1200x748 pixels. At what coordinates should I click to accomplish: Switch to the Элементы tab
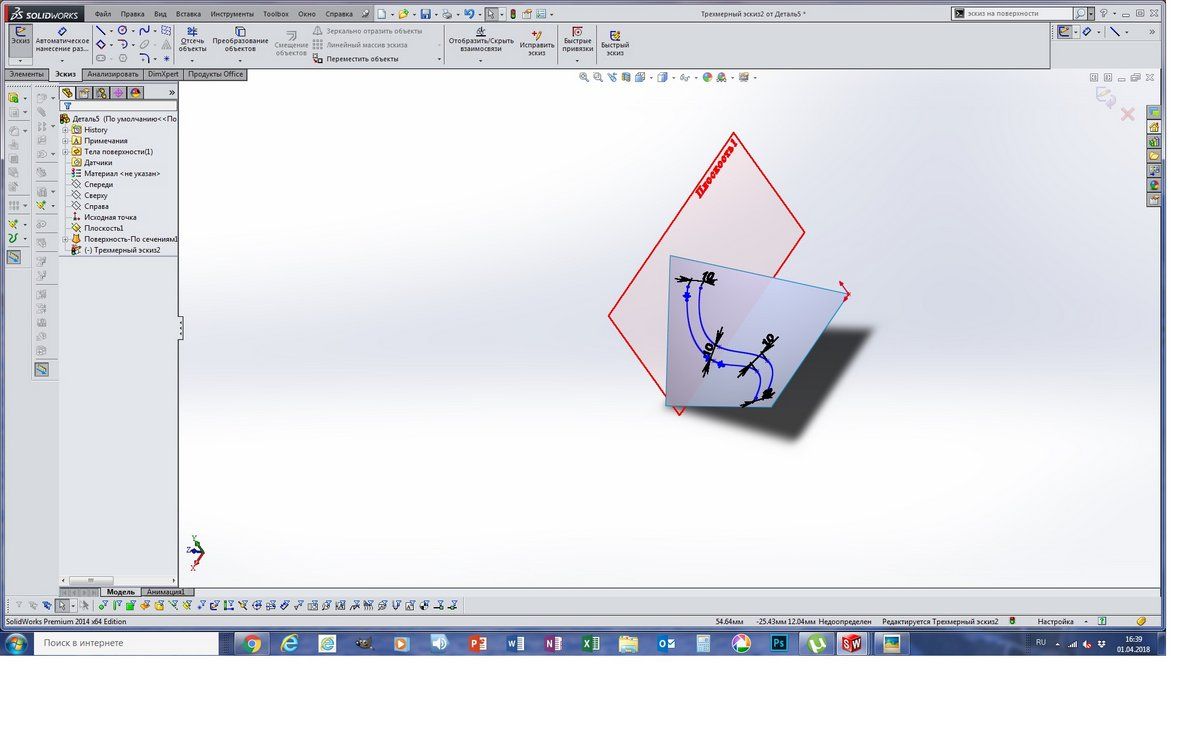point(26,74)
